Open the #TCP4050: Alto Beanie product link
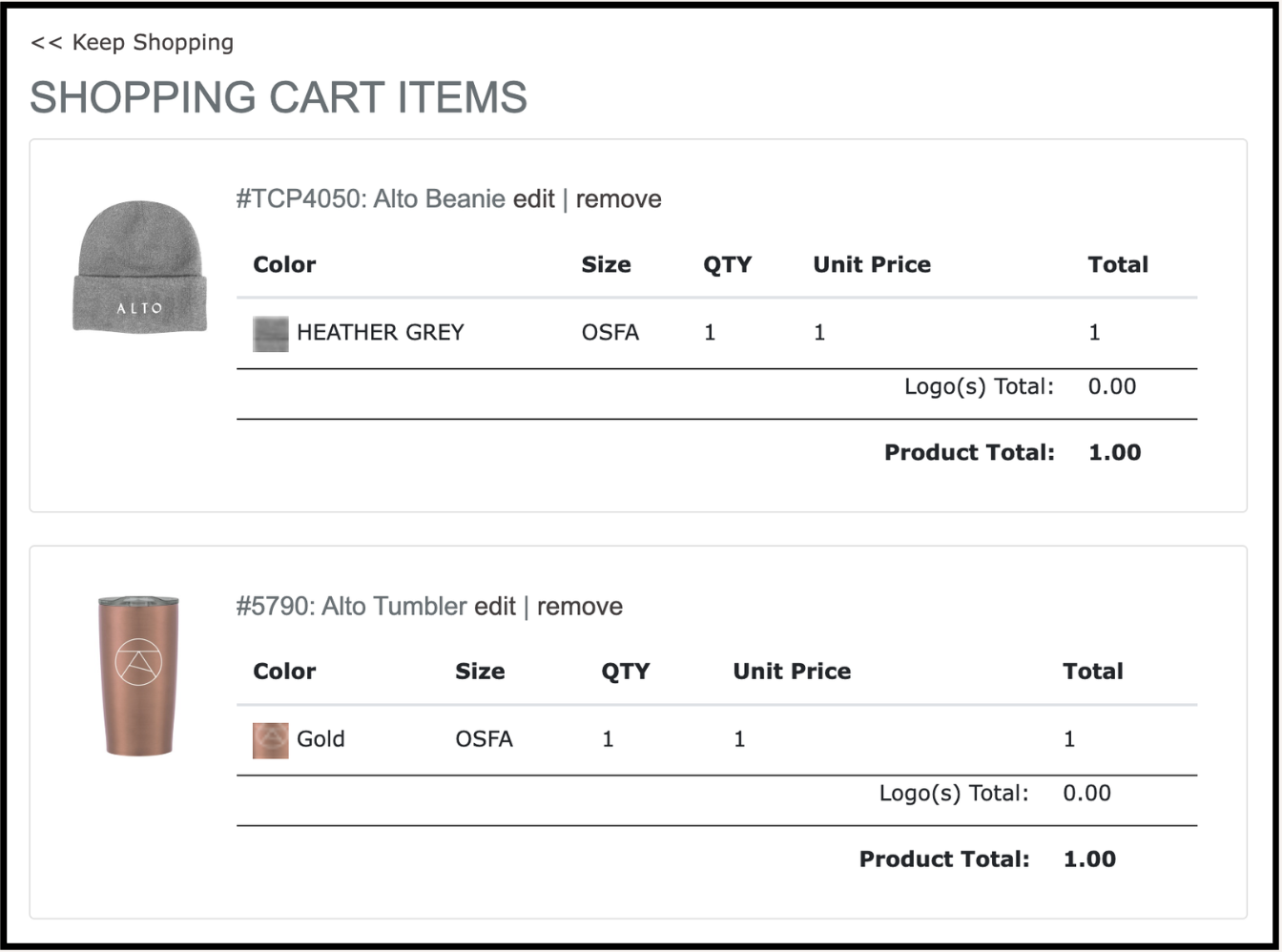The image size is (1282, 952). click(x=370, y=199)
